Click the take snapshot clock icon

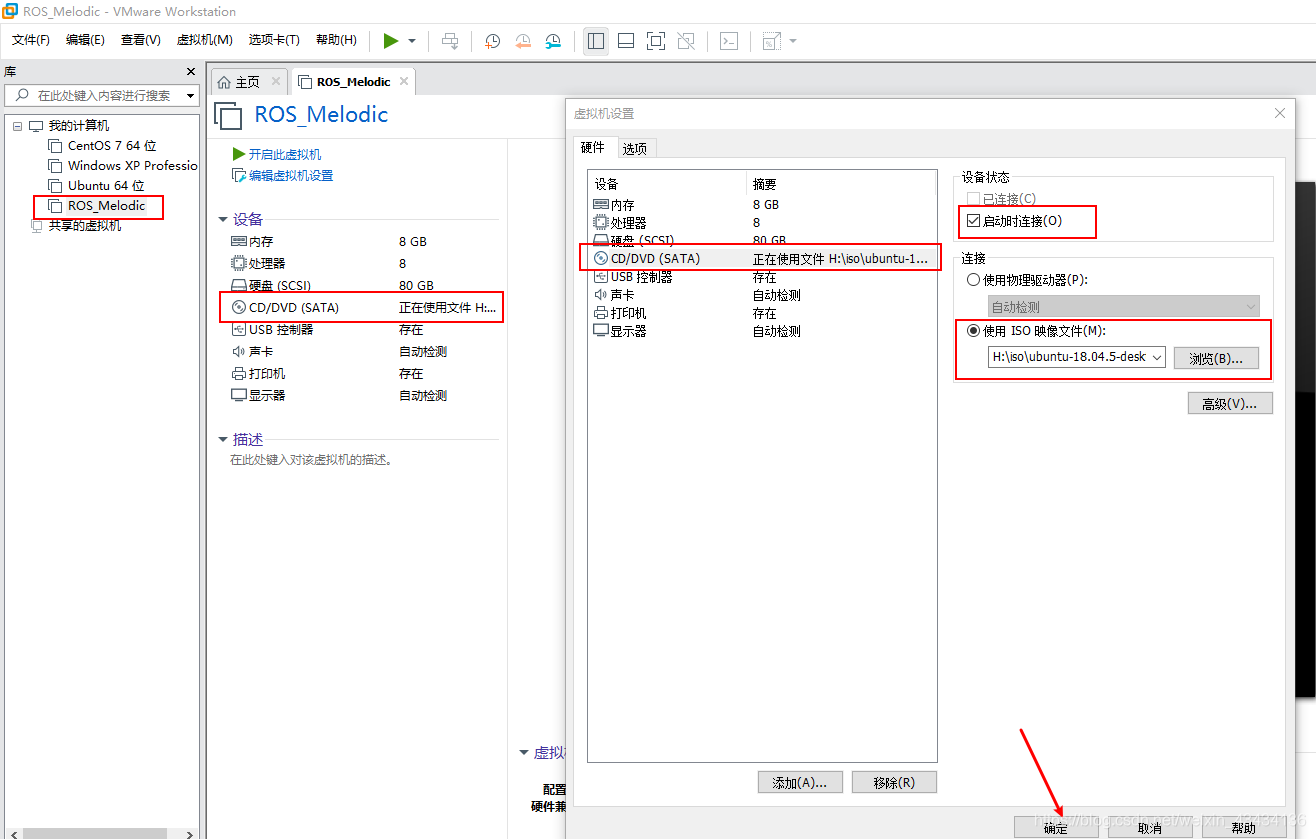493,41
